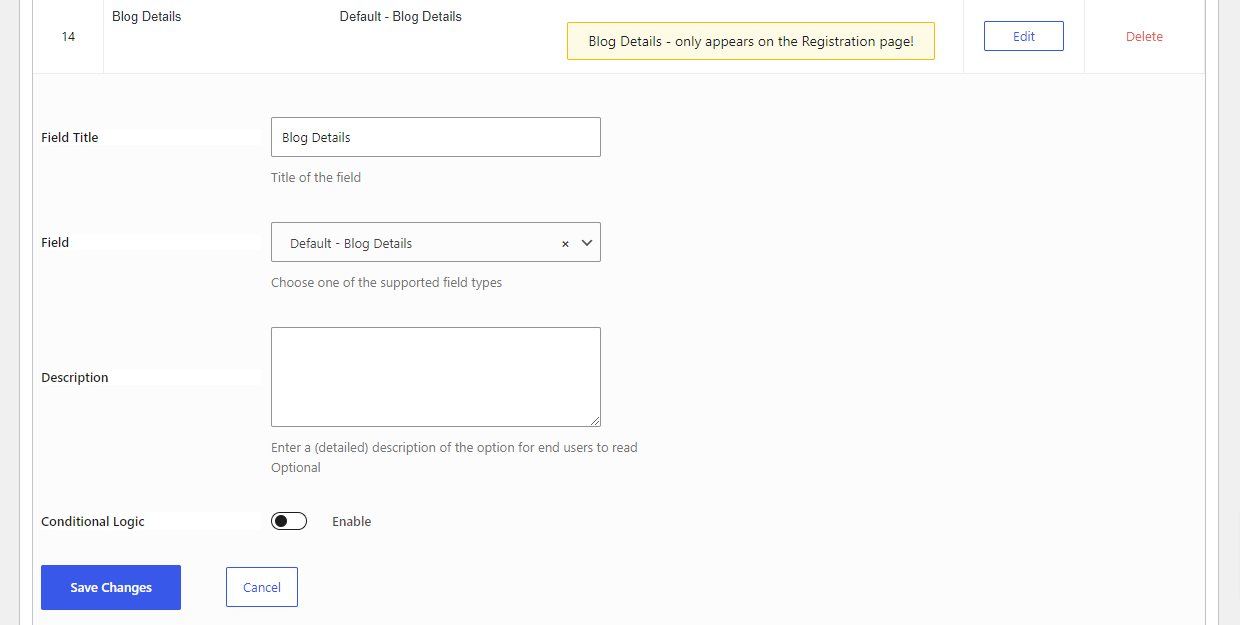
Task: Click the Edit button for row 14
Action: coord(1023,36)
